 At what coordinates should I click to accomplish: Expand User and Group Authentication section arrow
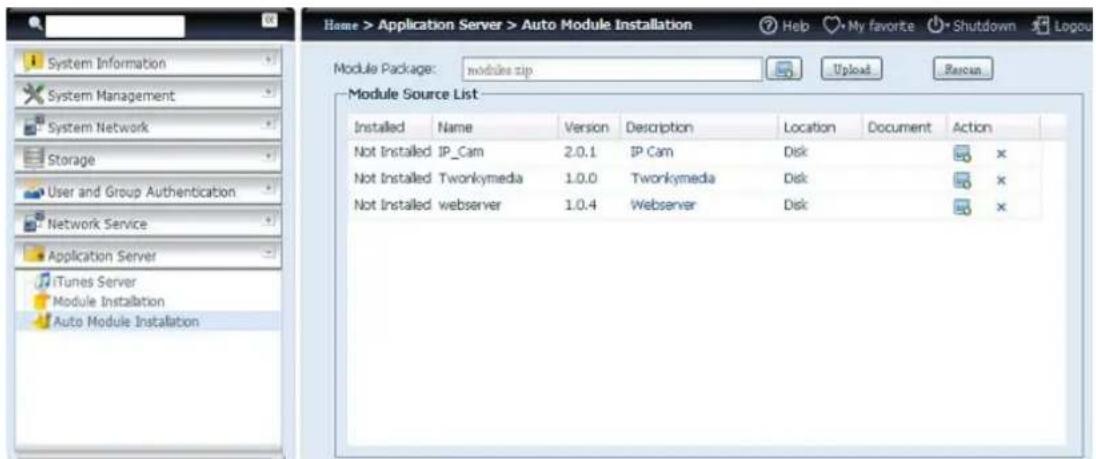pyautogui.click(x=270, y=190)
